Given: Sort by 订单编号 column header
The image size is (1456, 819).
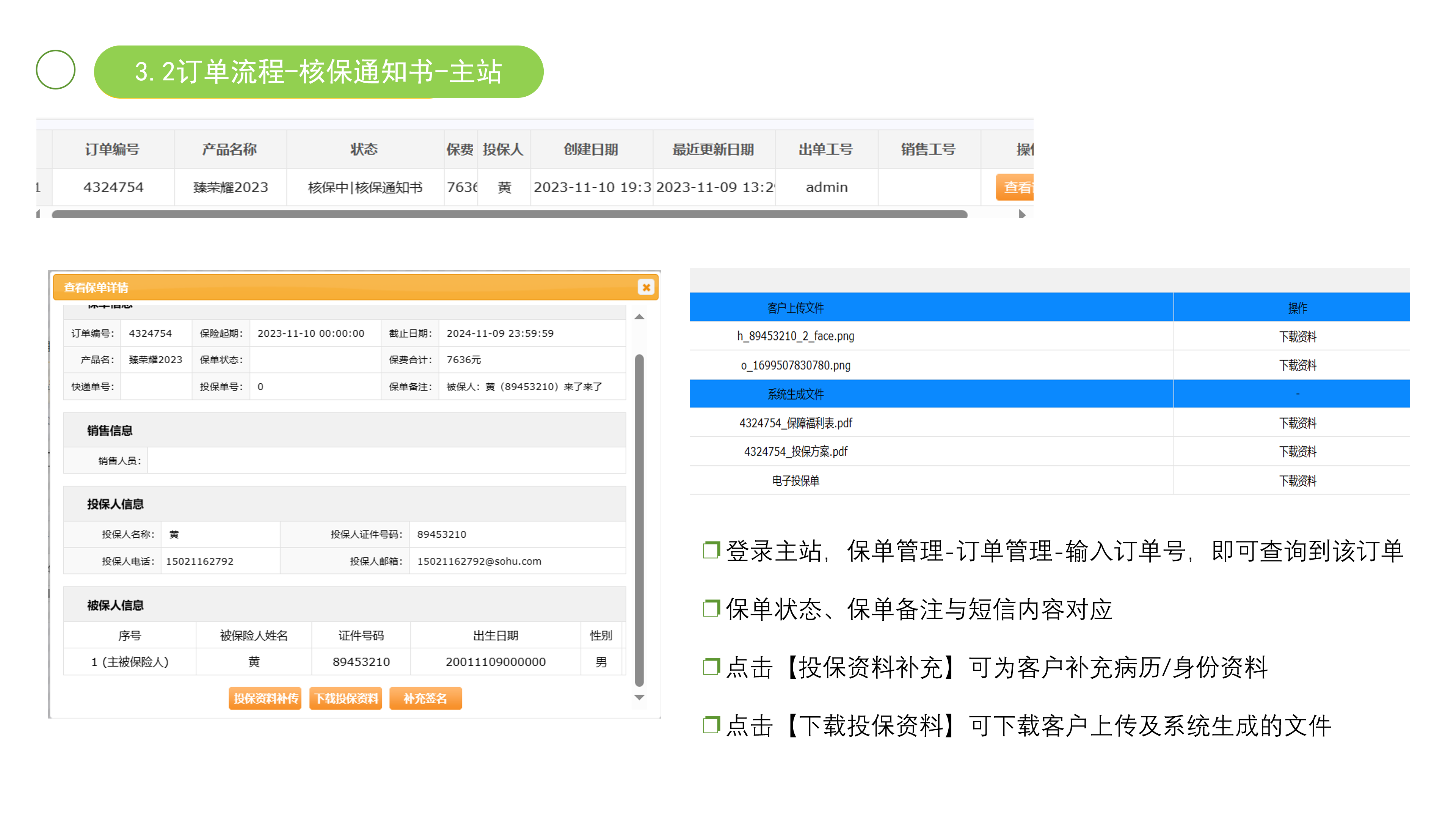Looking at the screenshot, I should (x=113, y=149).
